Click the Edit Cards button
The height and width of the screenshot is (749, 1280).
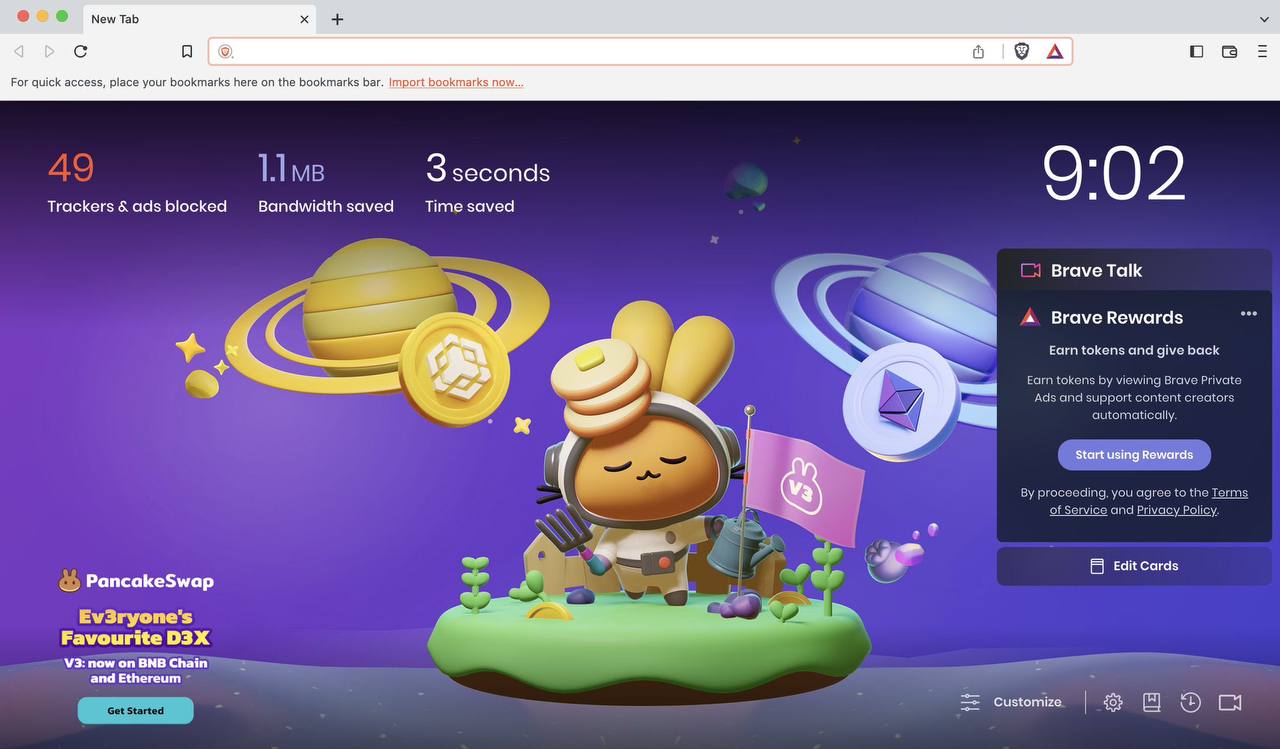pyautogui.click(x=1134, y=566)
